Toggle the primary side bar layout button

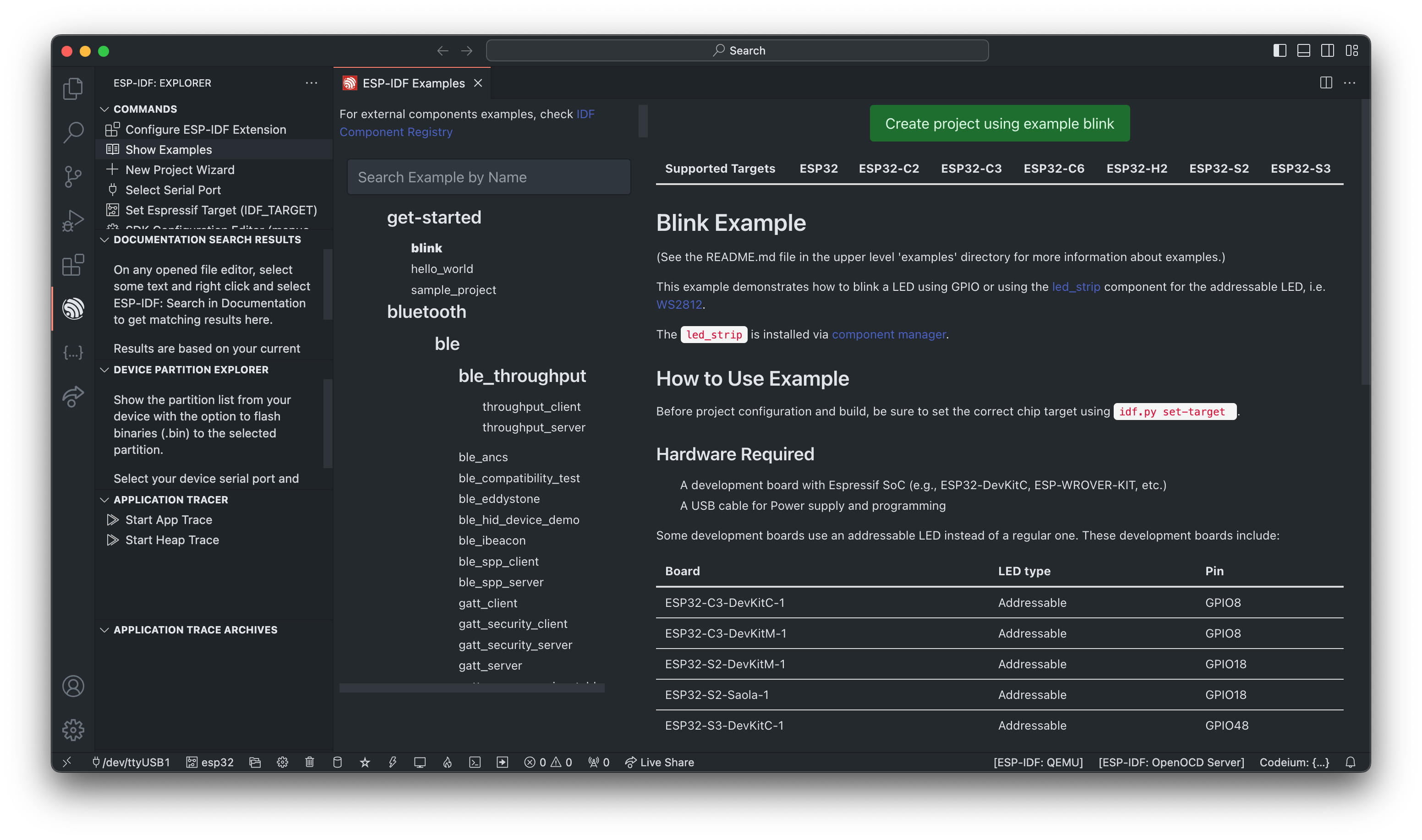click(1280, 50)
